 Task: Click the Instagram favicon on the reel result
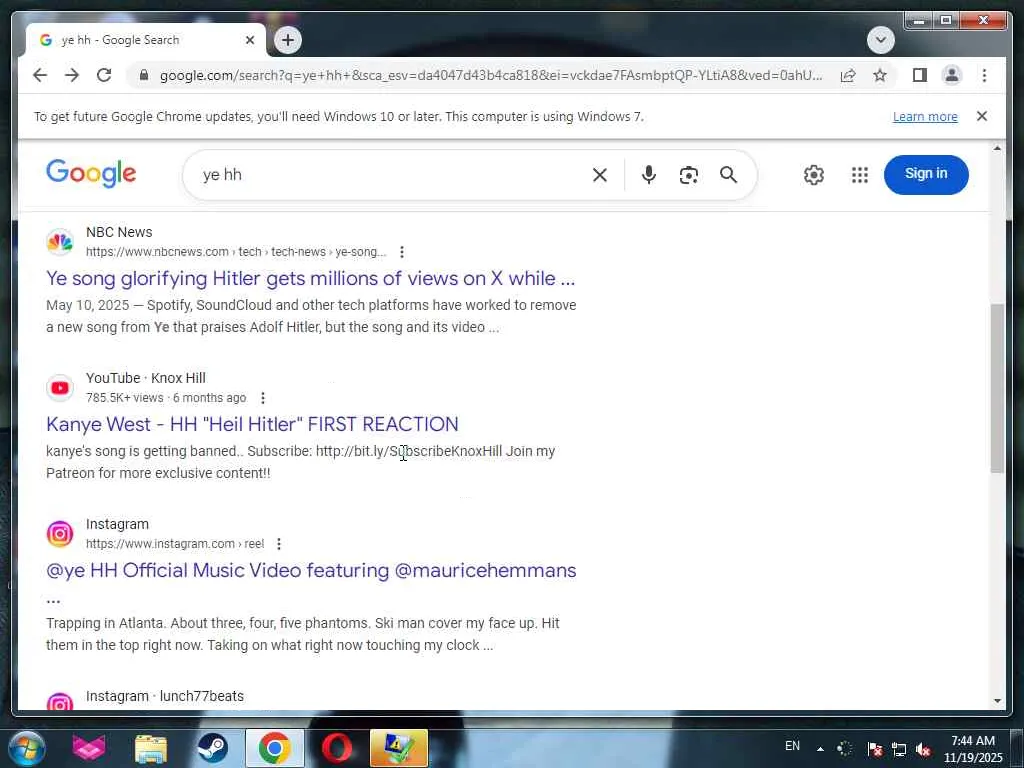59,534
